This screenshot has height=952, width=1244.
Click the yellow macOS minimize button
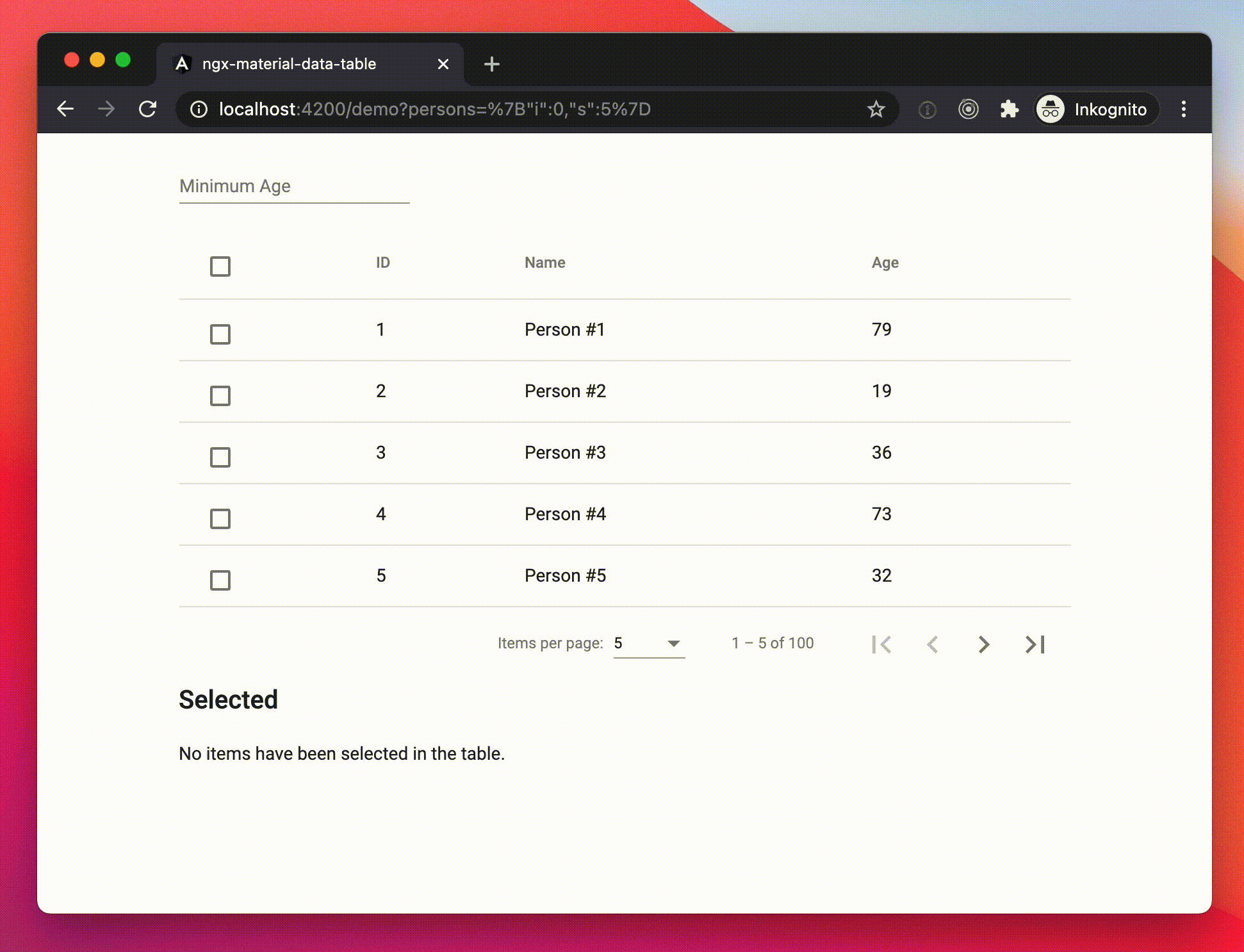click(97, 60)
